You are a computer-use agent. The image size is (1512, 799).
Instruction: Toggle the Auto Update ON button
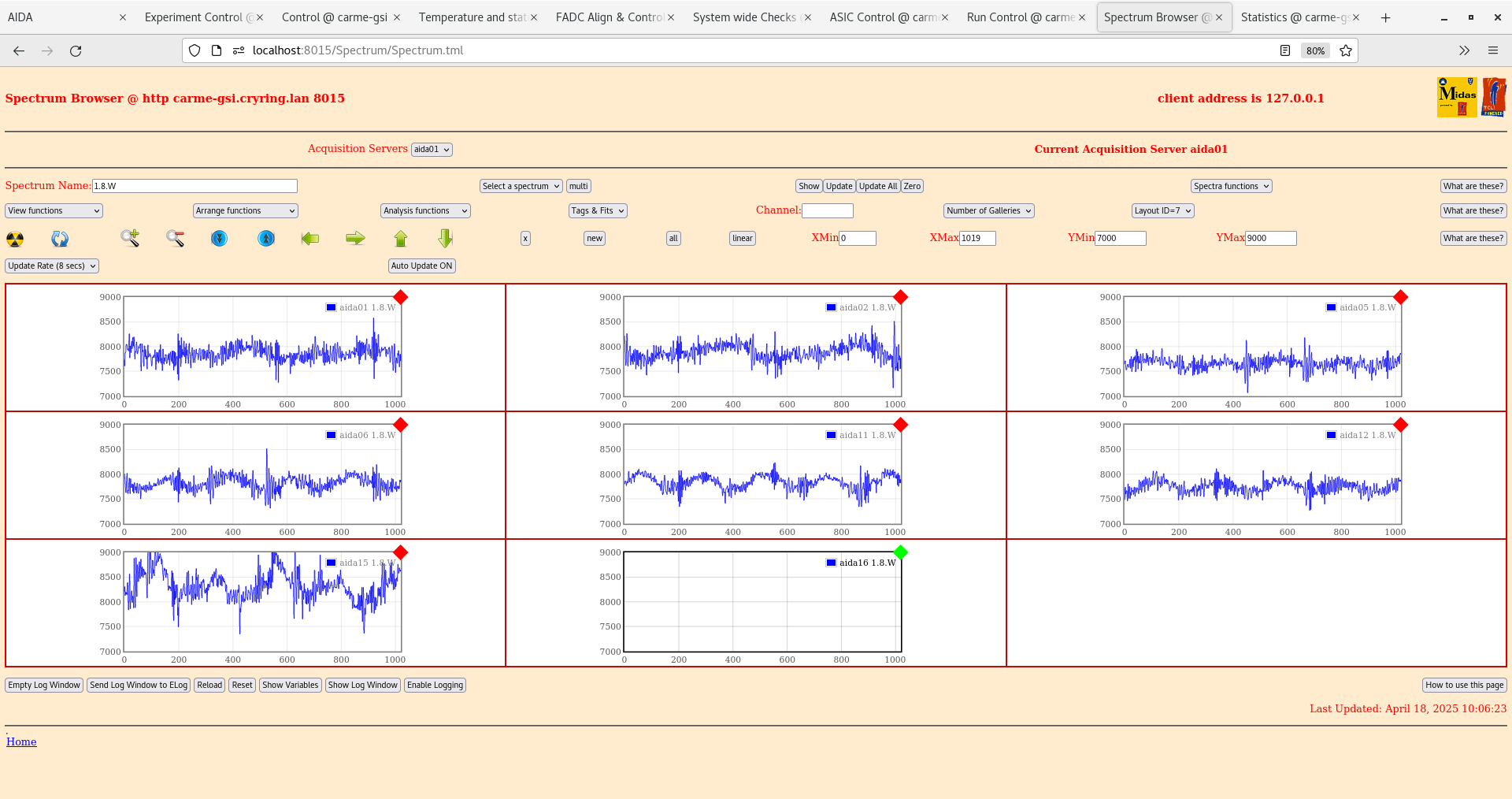(x=422, y=266)
